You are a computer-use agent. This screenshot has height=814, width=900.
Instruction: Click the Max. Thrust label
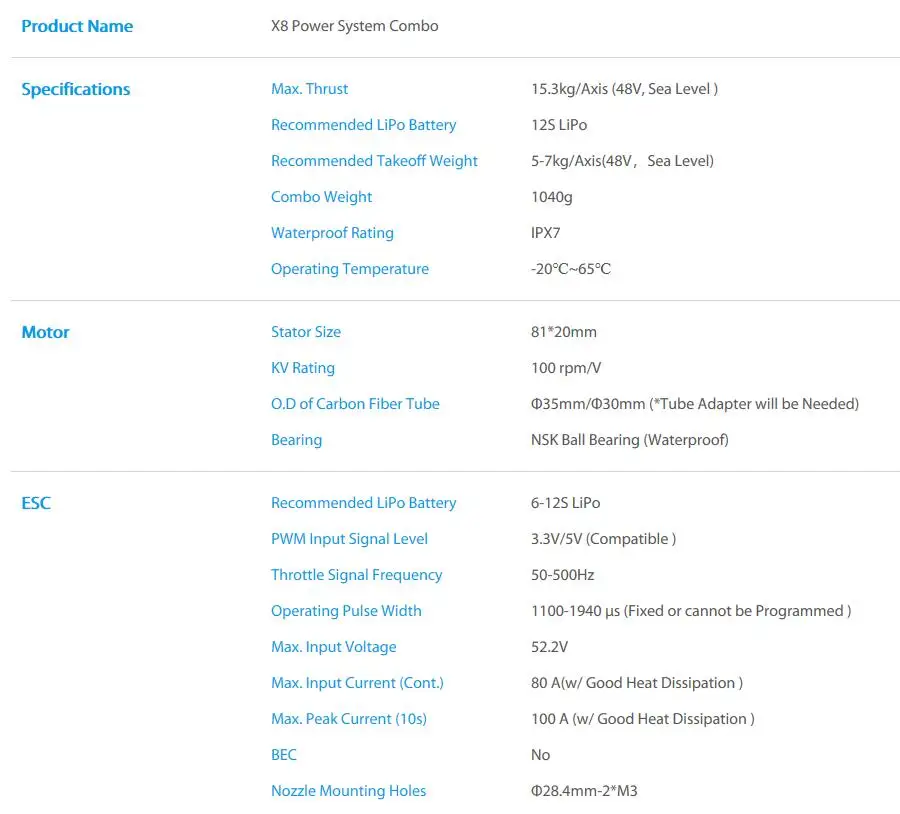309,89
